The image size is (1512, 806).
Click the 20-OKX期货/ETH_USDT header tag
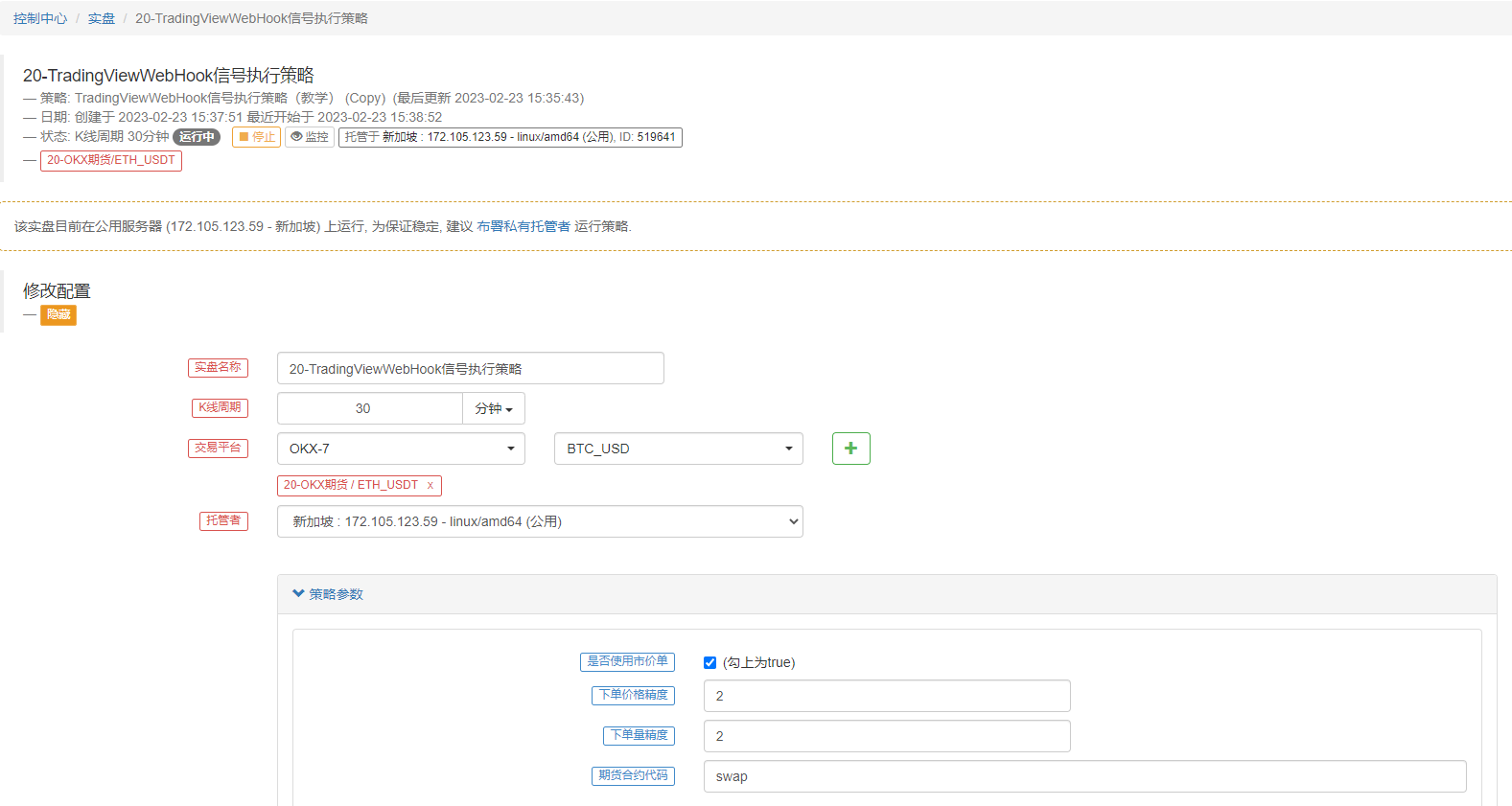111,160
